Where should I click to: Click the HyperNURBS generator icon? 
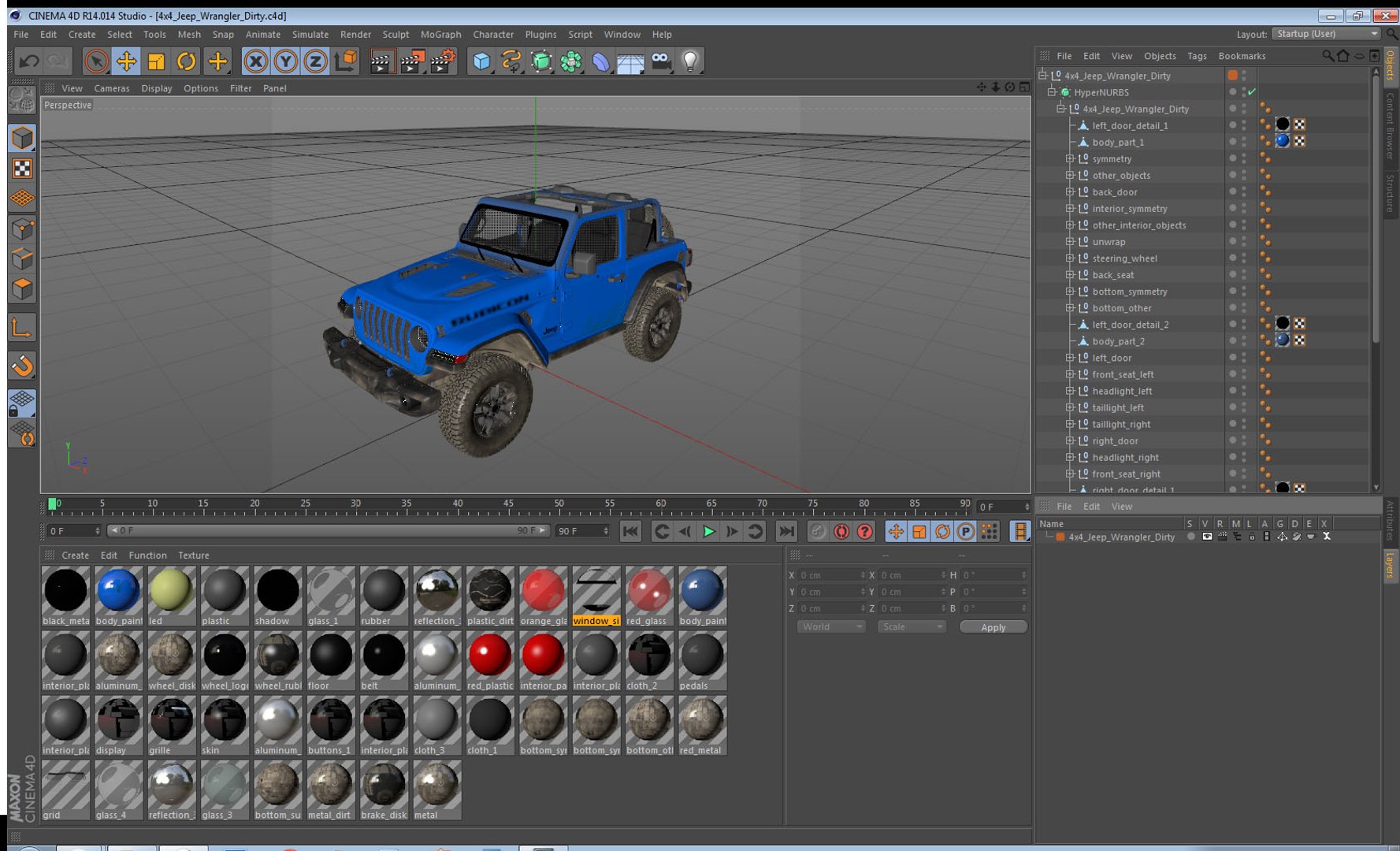(x=541, y=61)
